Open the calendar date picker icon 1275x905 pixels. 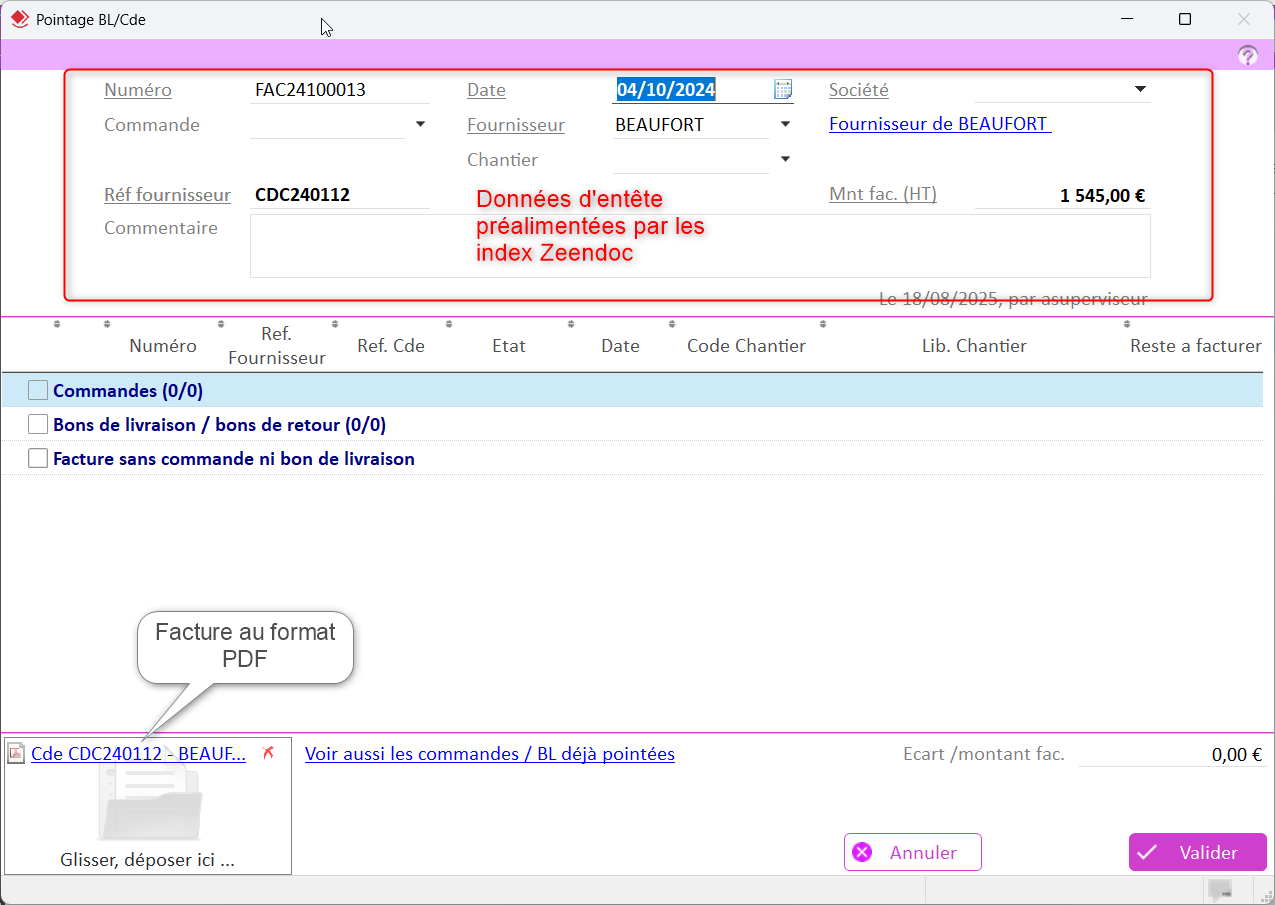[x=783, y=89]
